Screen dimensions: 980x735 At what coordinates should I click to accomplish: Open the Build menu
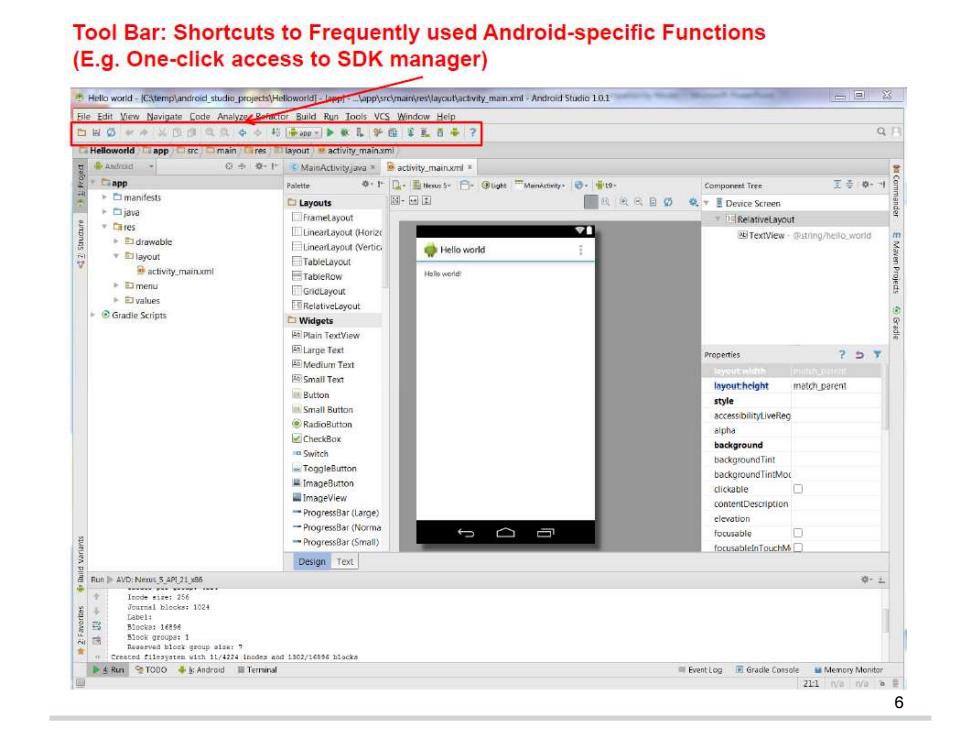coord(306,116)
